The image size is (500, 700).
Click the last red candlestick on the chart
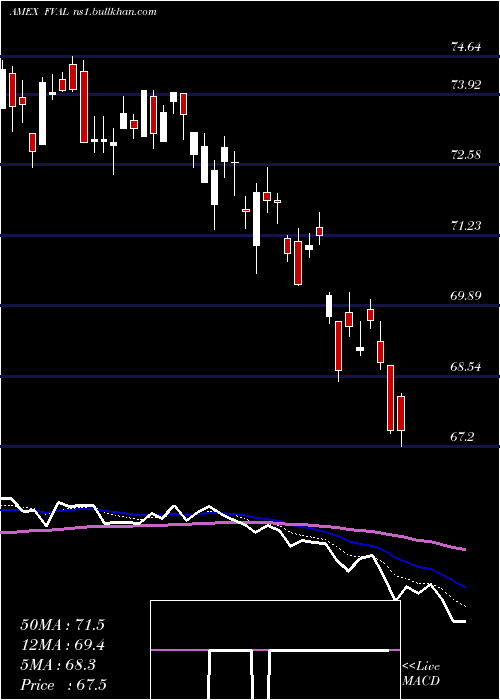[x=401, y=413]
